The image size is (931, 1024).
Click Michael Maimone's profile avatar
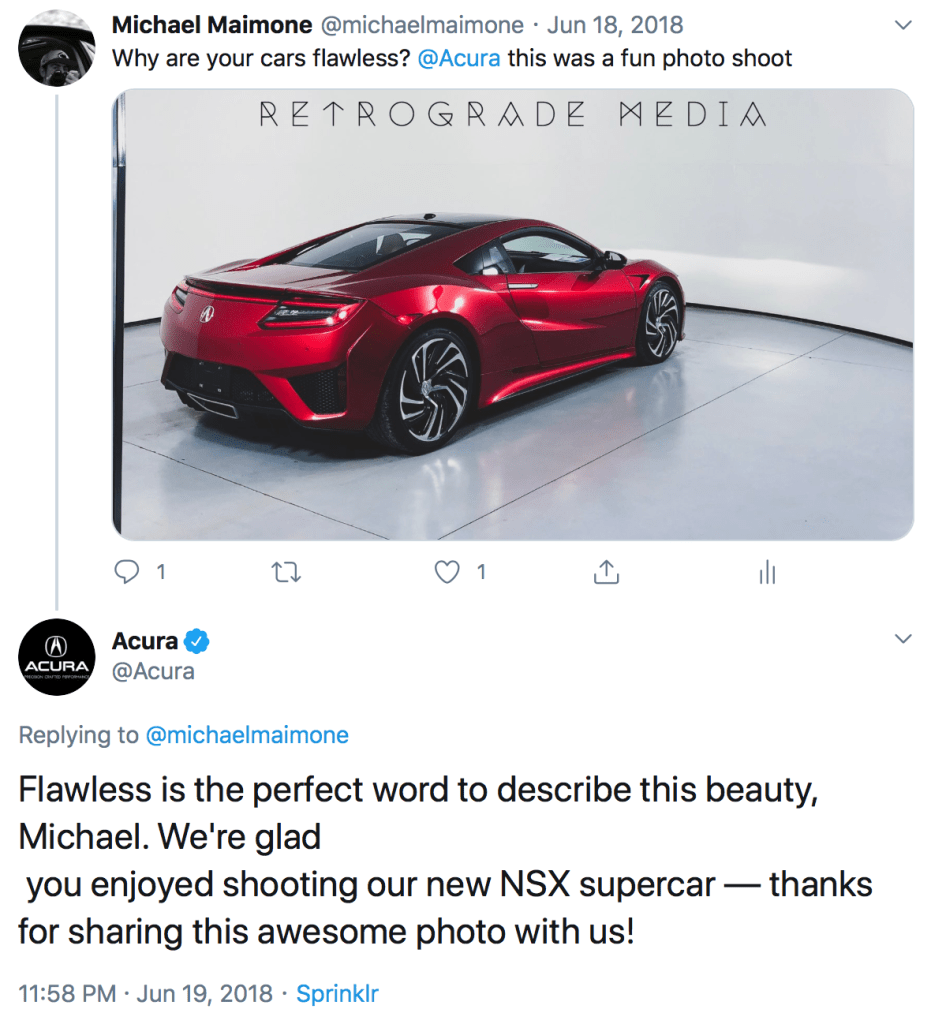[57, 49]
